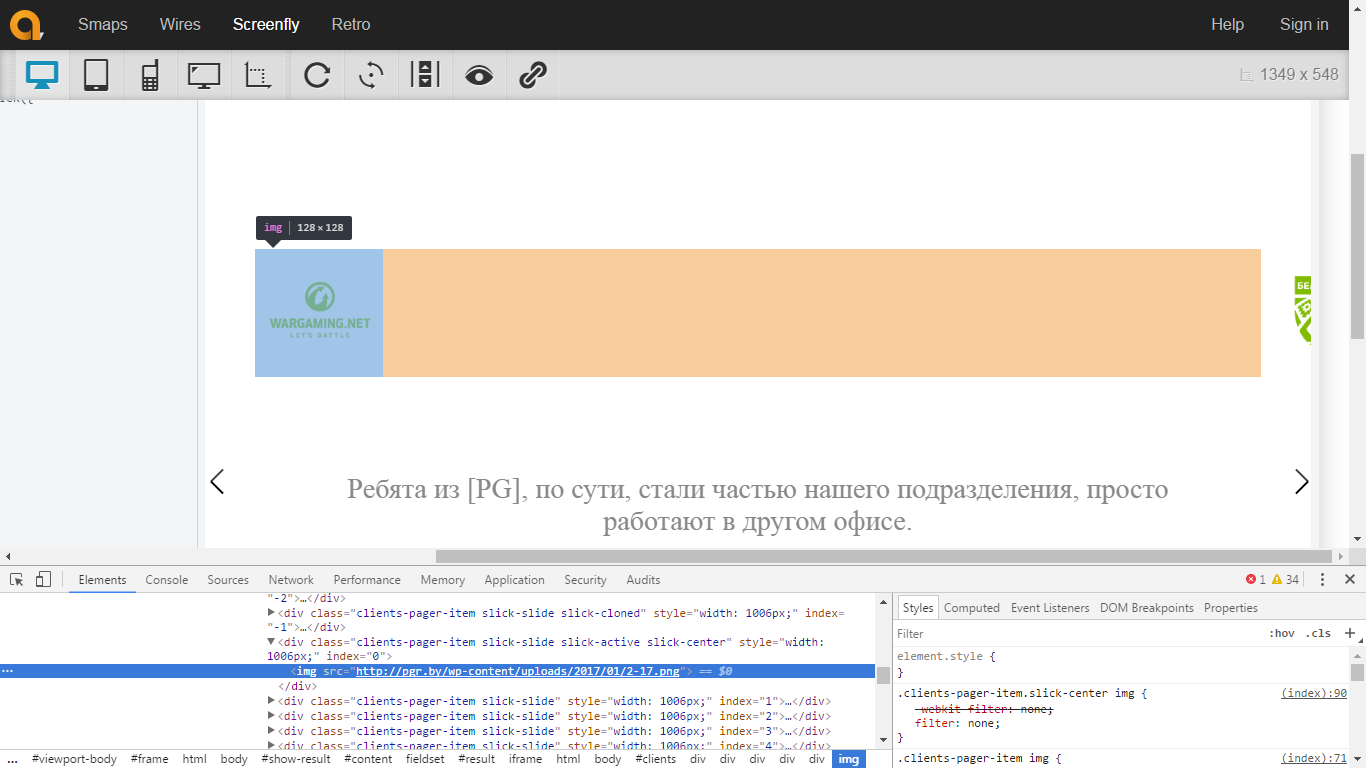Click the #viewport-body breadcrumb
The height and width of the screenshot is (768, 1366).
point(74,759)
